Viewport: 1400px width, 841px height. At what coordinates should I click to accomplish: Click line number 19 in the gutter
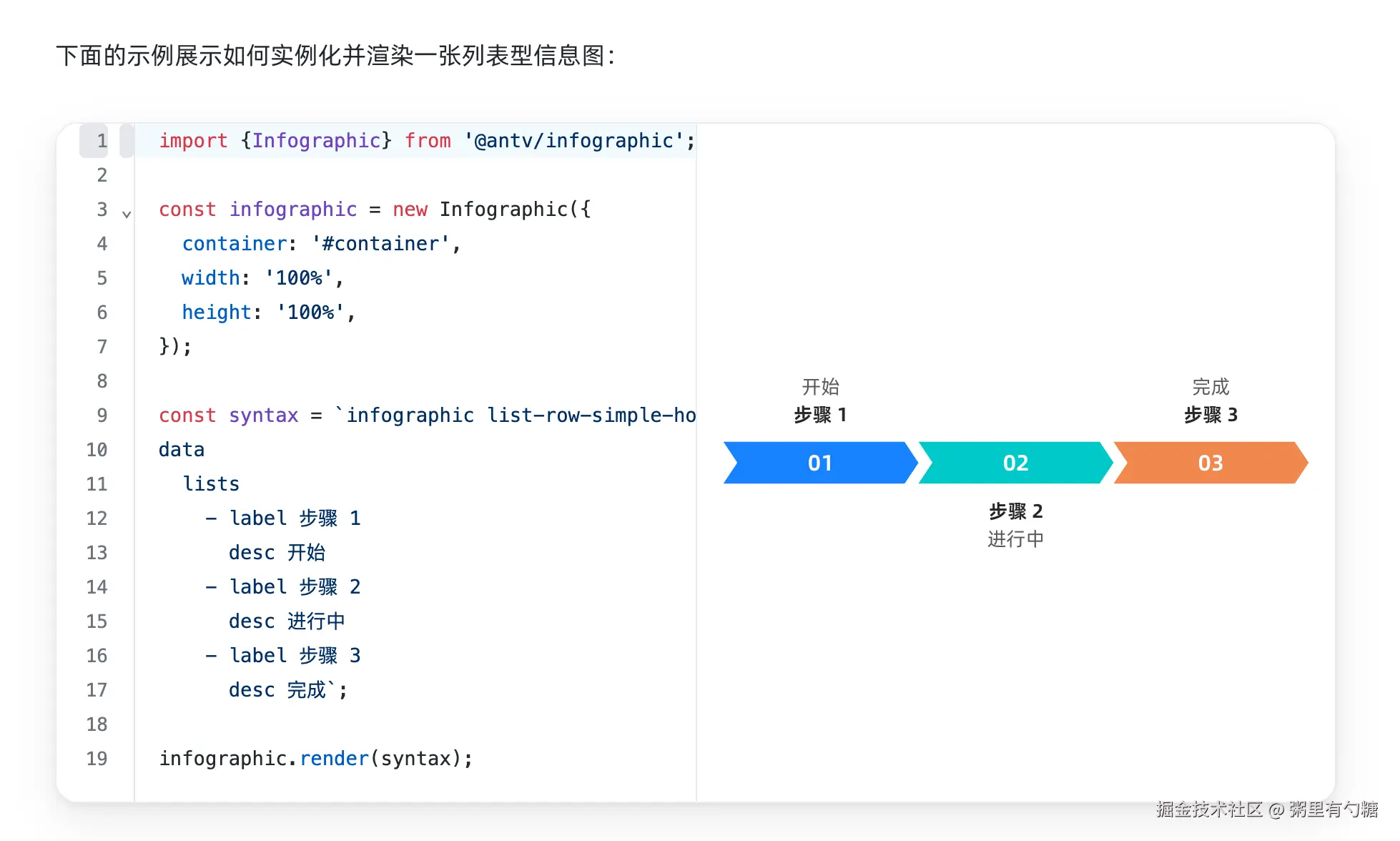tap(97, 759)
